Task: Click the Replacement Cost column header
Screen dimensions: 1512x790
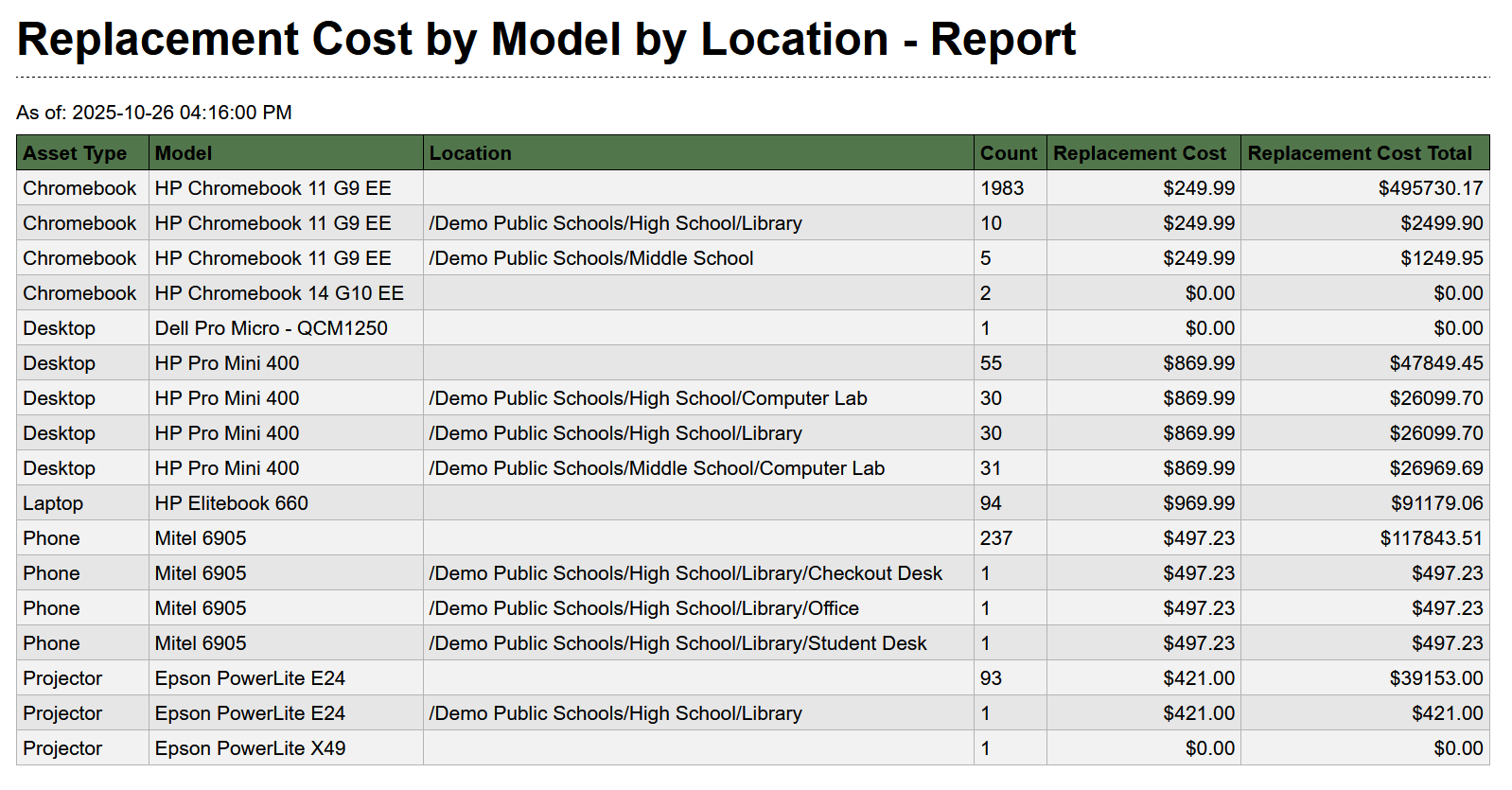Action: 1139,153
